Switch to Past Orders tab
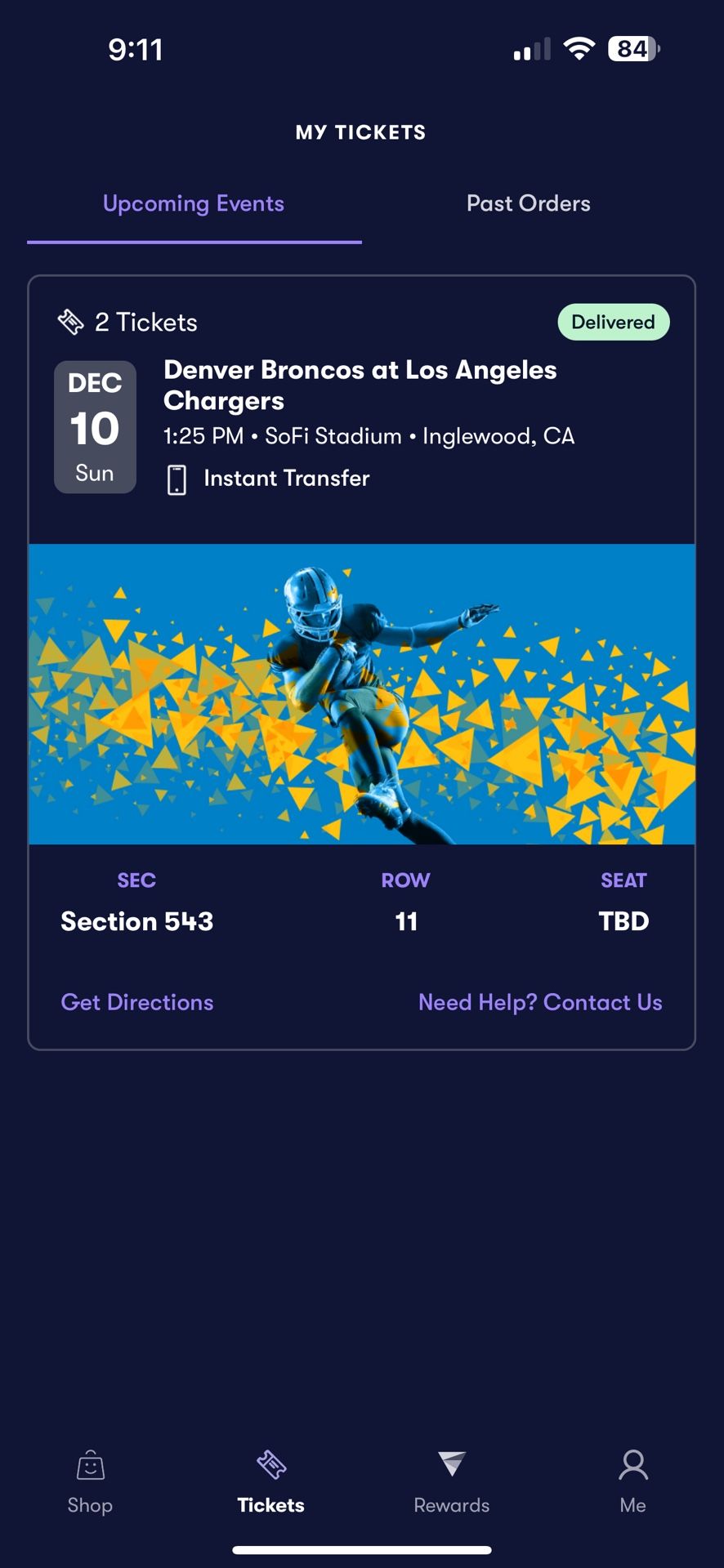Screen dimensions: 724x1568 tap(528, 204)
